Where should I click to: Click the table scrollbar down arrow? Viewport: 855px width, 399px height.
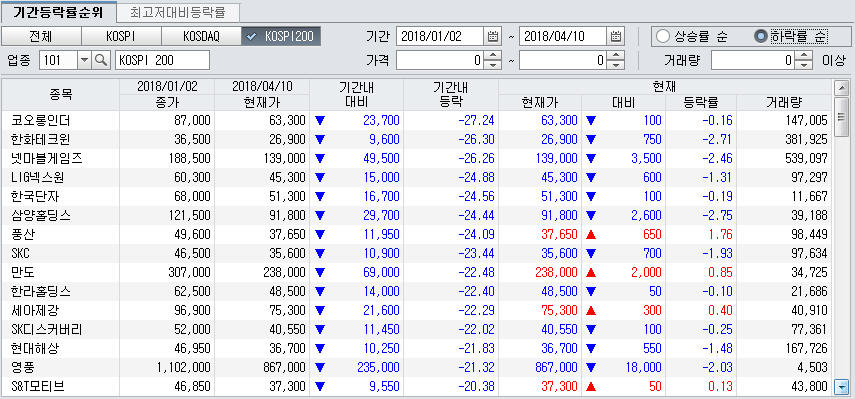[x=841, y=388]
